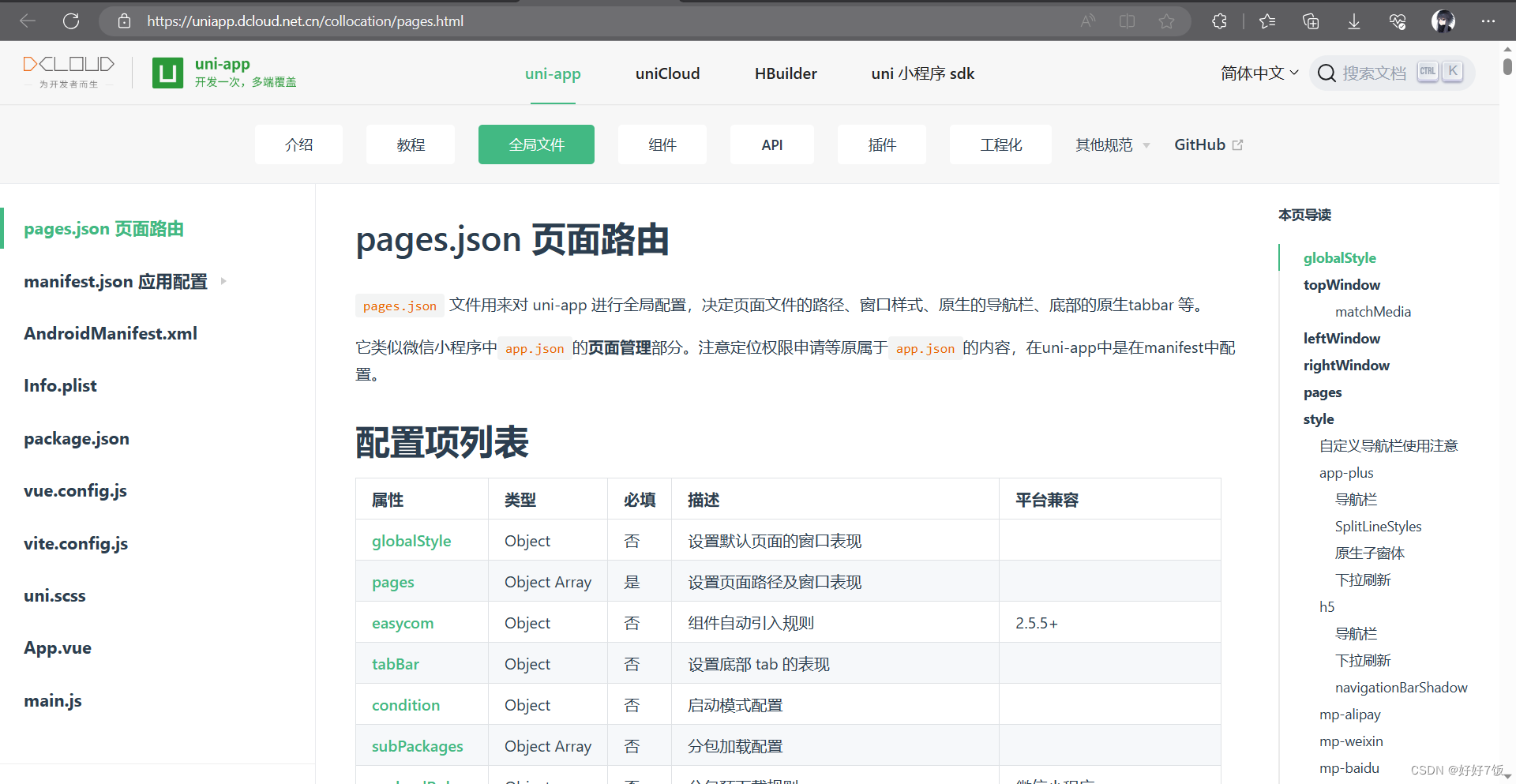Image resolution: width=1516 pixels, height=784 pixels.
Task: Click the green uni-app logo icon
Action: tap(167, 73)
